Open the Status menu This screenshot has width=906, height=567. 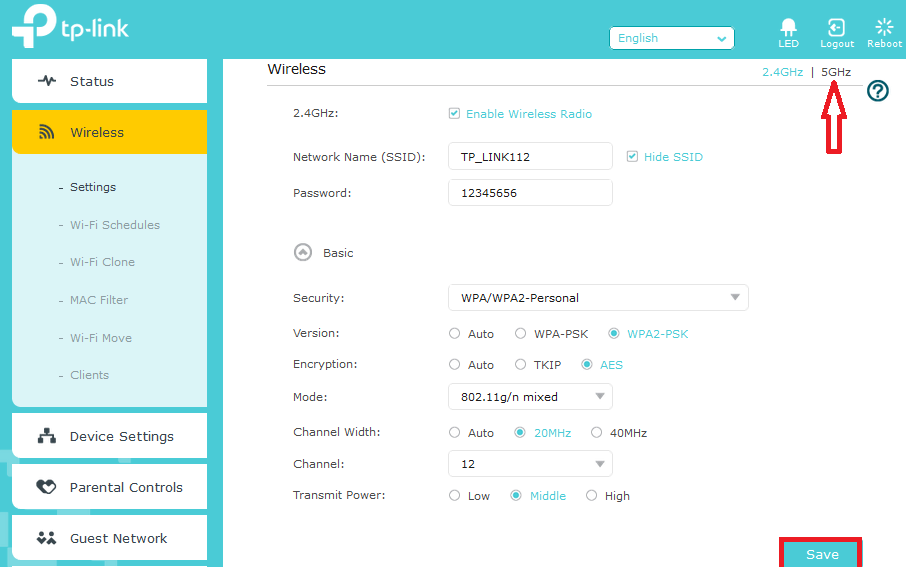109,81
